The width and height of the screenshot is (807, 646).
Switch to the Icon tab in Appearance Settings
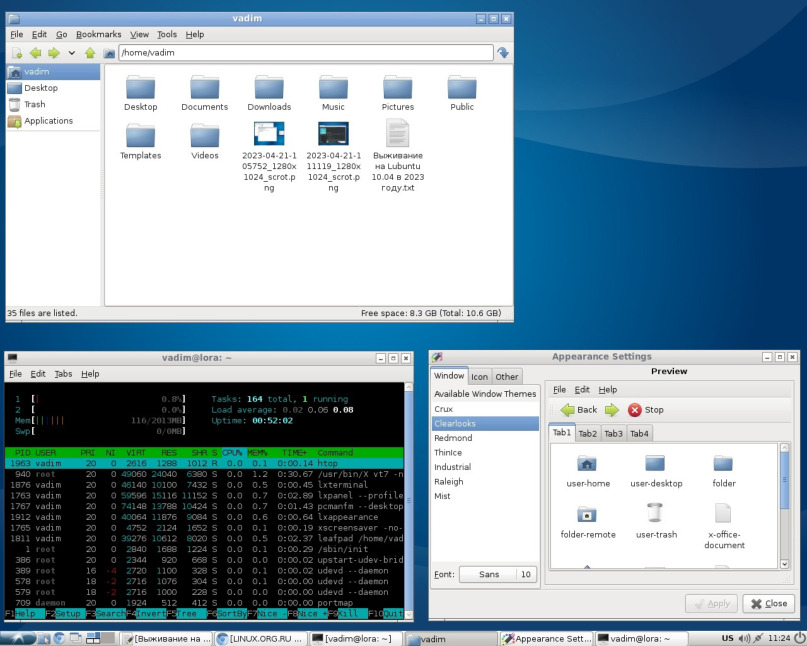point(479,377)
